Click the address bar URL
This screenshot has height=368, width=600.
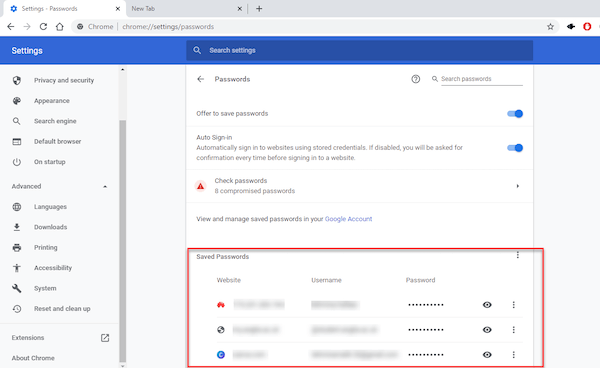point(168,27)
